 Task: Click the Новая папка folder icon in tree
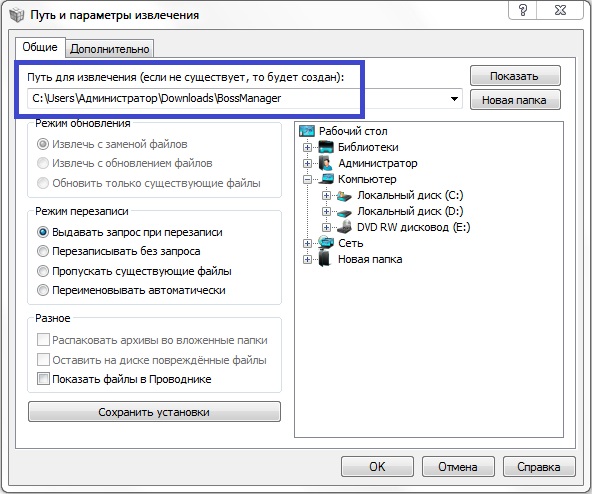point(325,259)
